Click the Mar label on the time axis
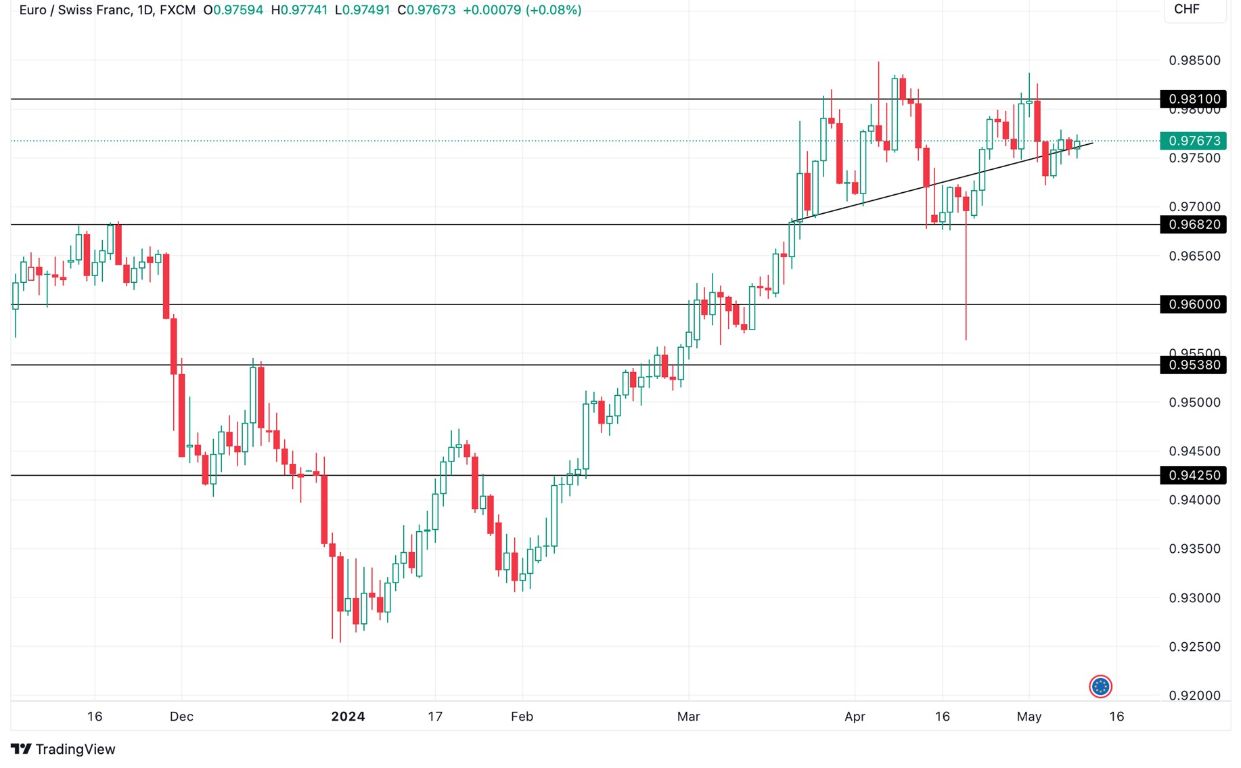 click(689, 717)
